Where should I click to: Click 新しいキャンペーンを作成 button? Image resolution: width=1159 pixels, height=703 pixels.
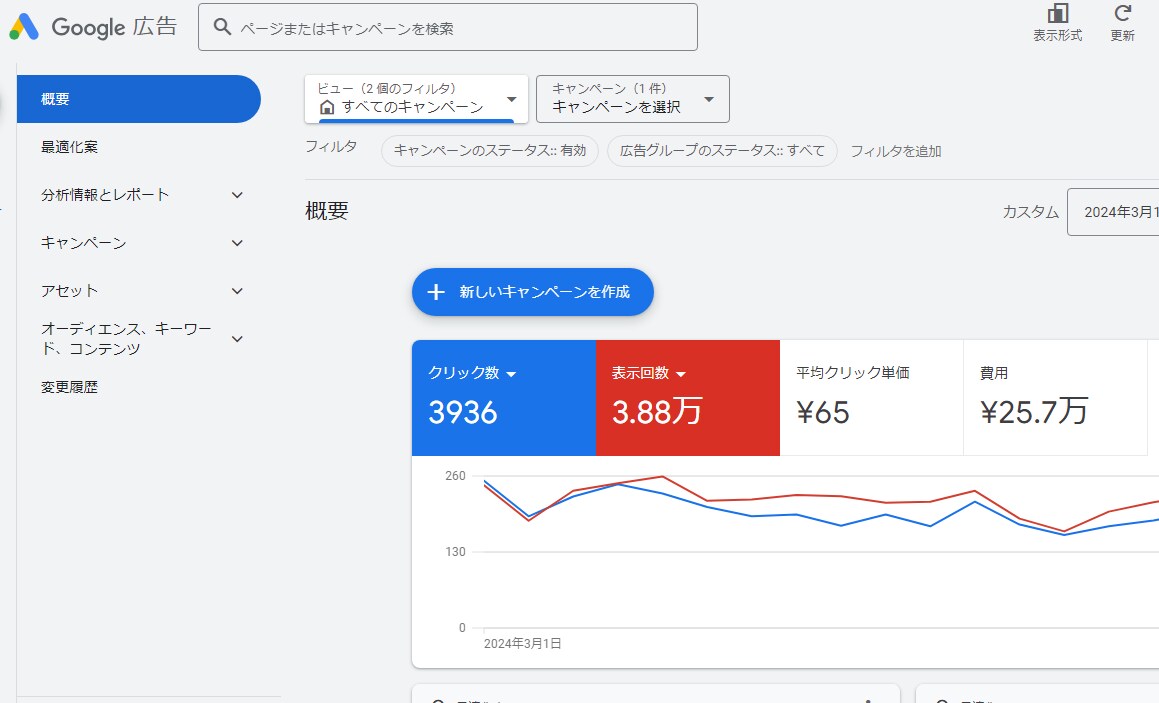[532, 292]
